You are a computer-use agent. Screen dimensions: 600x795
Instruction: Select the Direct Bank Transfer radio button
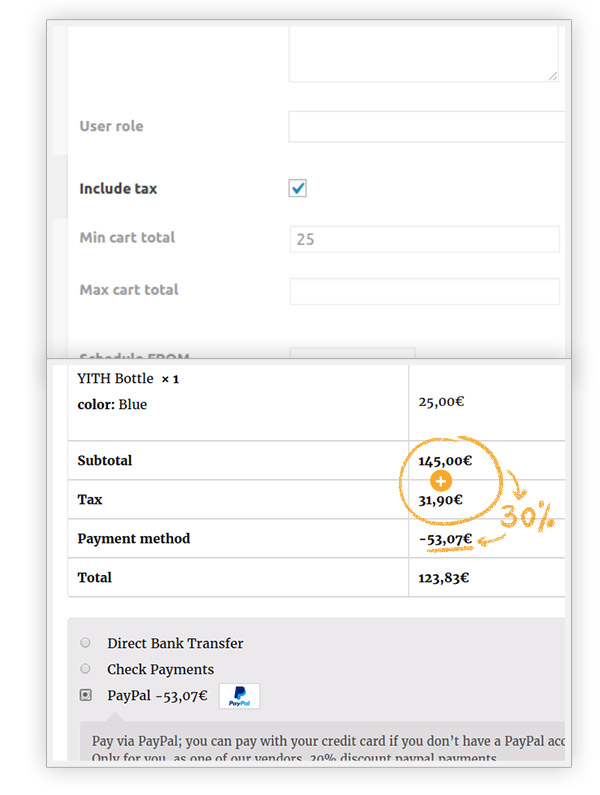tap(85, 643)
